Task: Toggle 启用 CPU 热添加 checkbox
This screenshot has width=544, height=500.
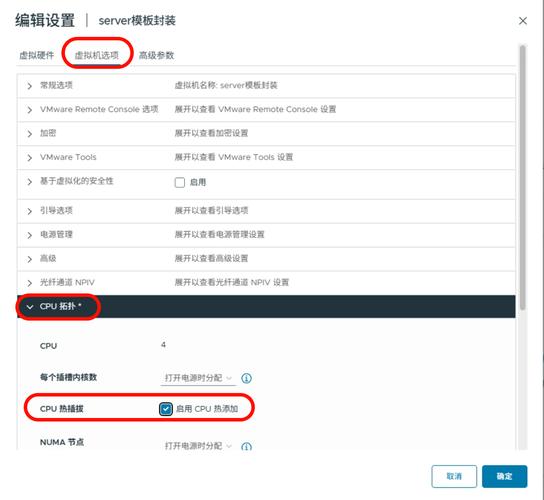Action: tap(166, 409)
